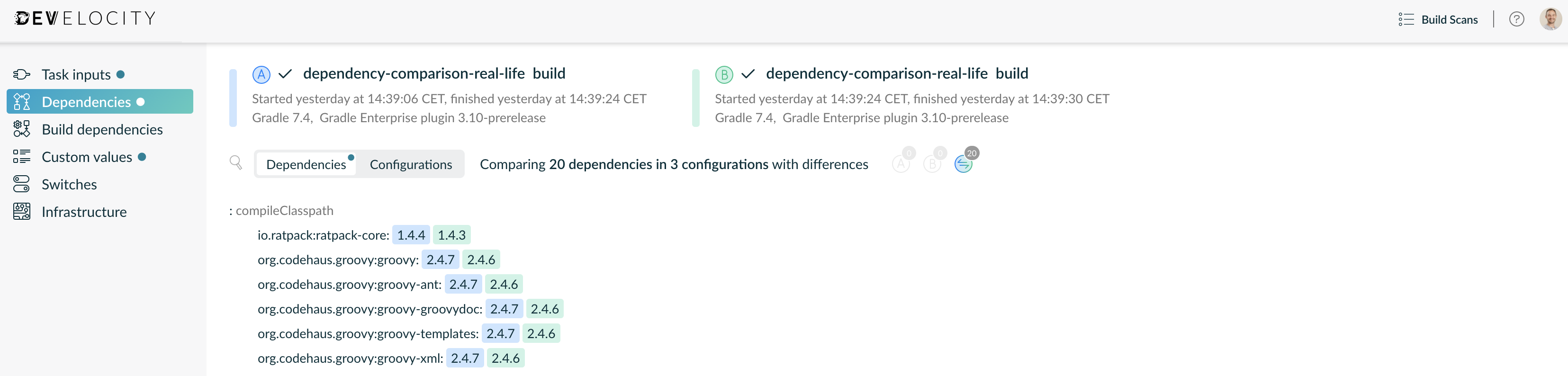
Task: Click the help question mark icon
Action: click(x=1516, y=19)
